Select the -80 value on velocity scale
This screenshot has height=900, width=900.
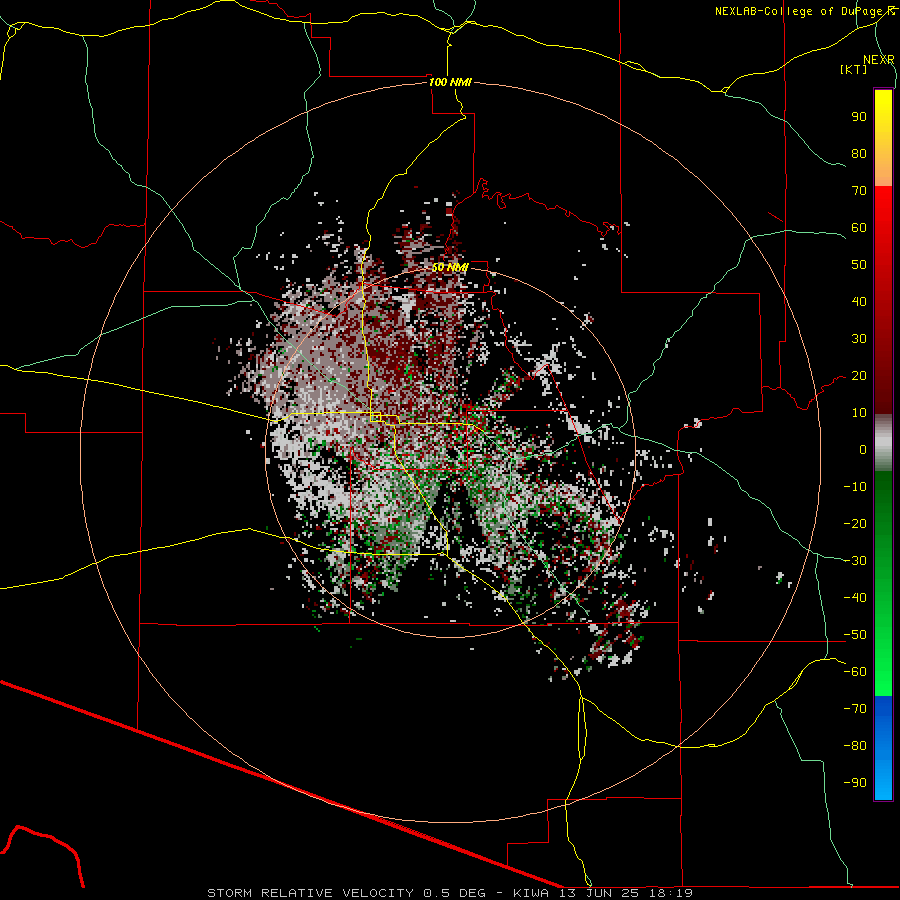(855, 746)
